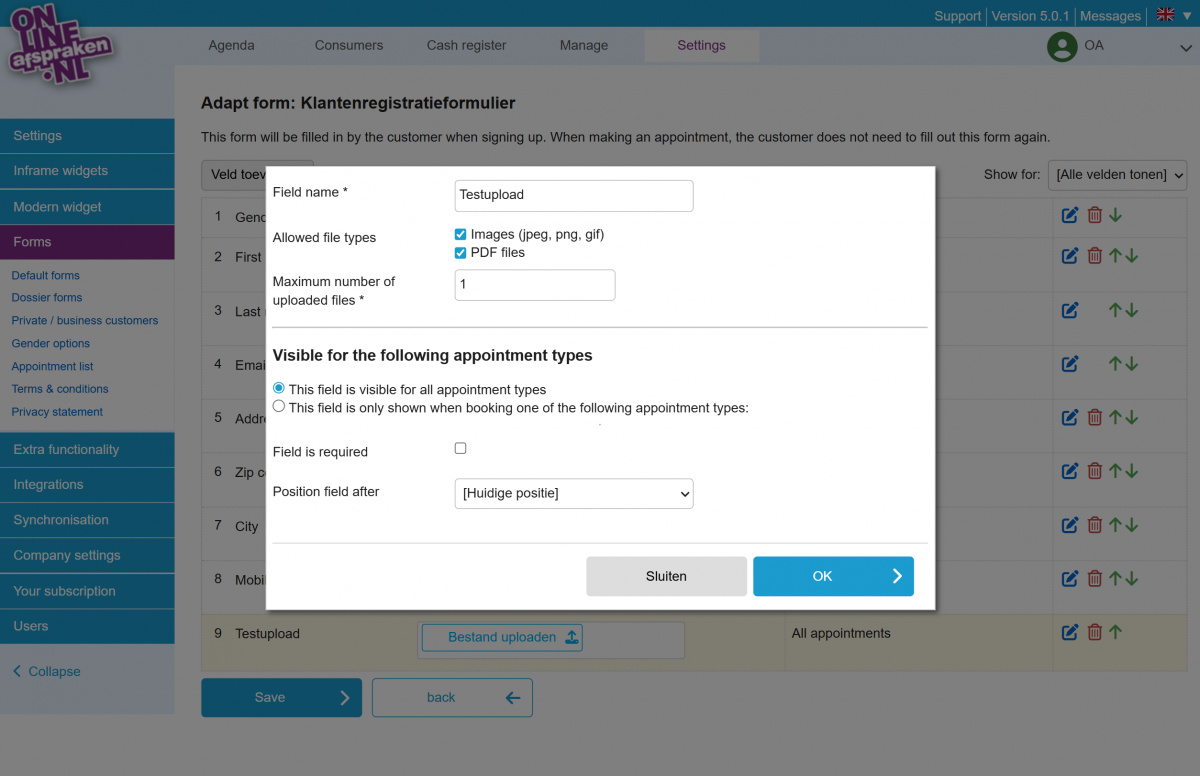Uncheck PDF files allowed file type
Image resolution: width=1200 pixels, height=776 pixels.
point(460,252)
